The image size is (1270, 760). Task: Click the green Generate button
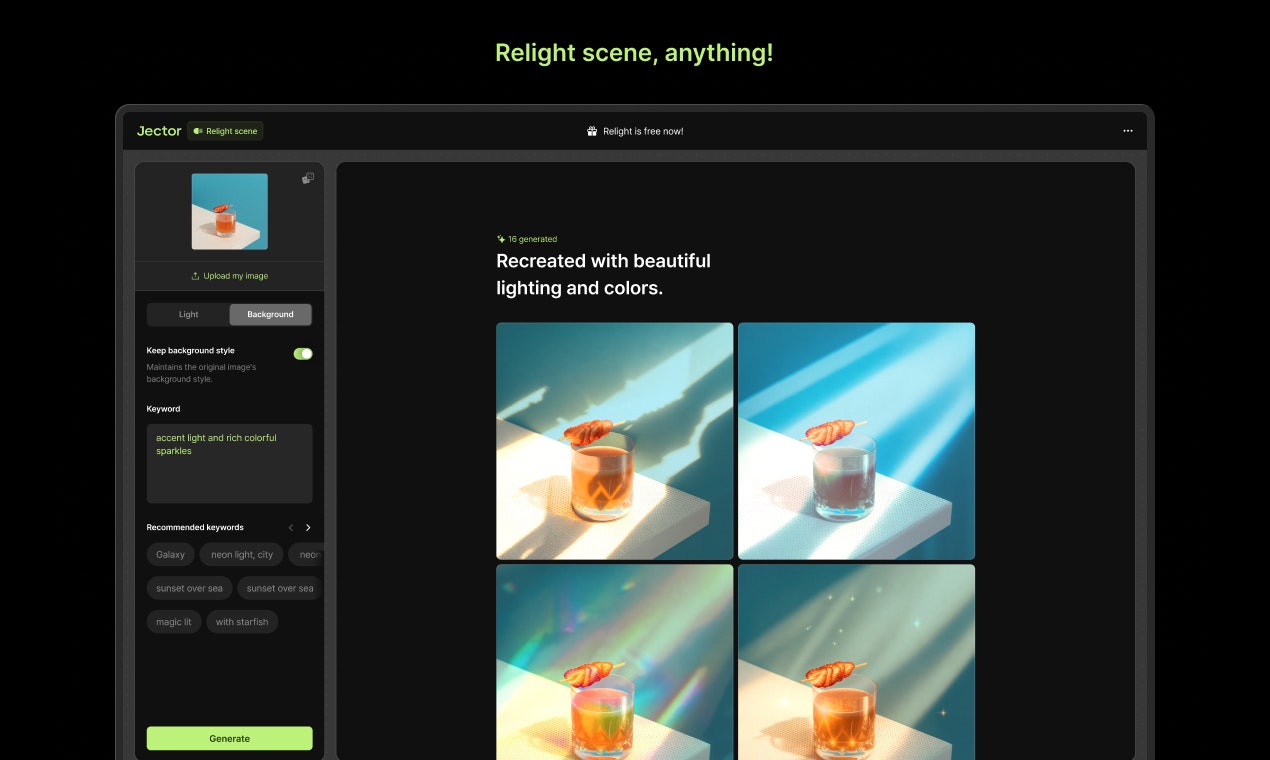230,738
